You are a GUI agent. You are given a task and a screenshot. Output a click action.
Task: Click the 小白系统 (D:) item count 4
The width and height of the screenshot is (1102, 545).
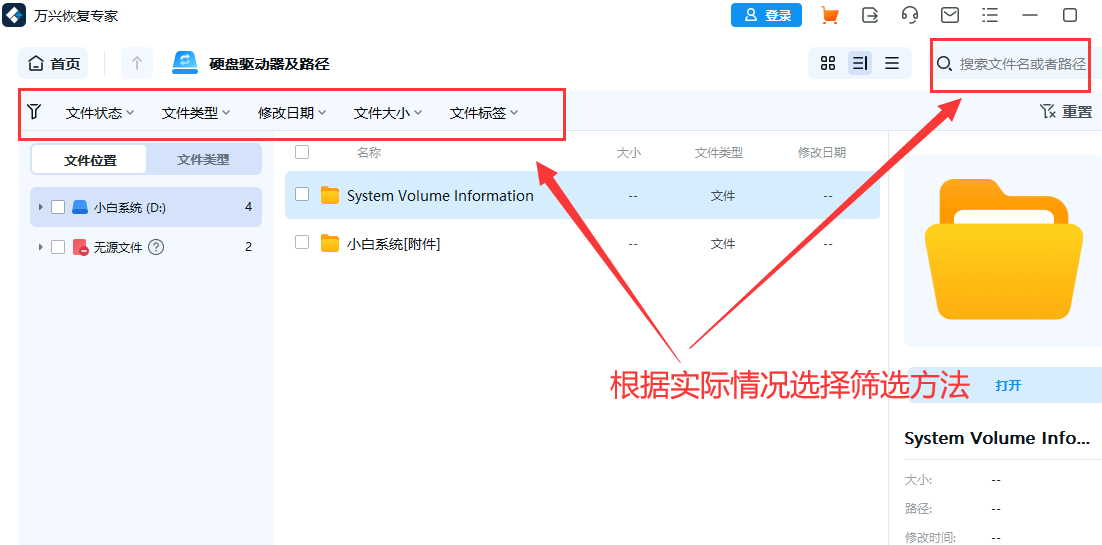[x=248, y=207]
